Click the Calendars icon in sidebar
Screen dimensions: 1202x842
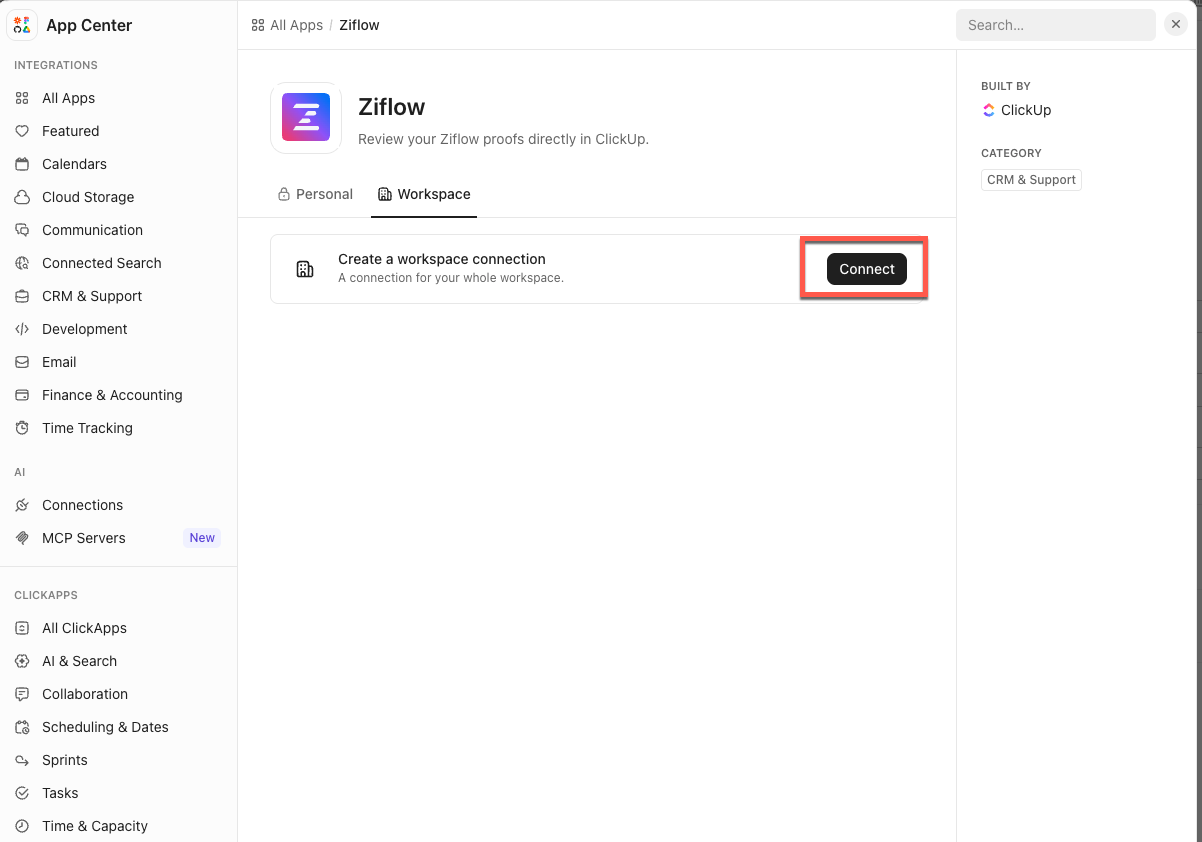(22, 164)
